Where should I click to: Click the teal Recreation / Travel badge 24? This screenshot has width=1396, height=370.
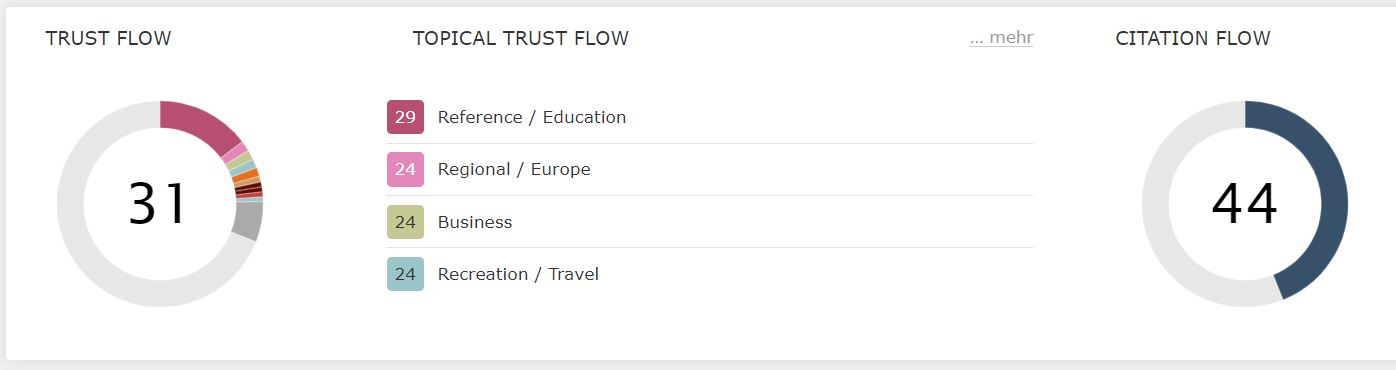405,274
